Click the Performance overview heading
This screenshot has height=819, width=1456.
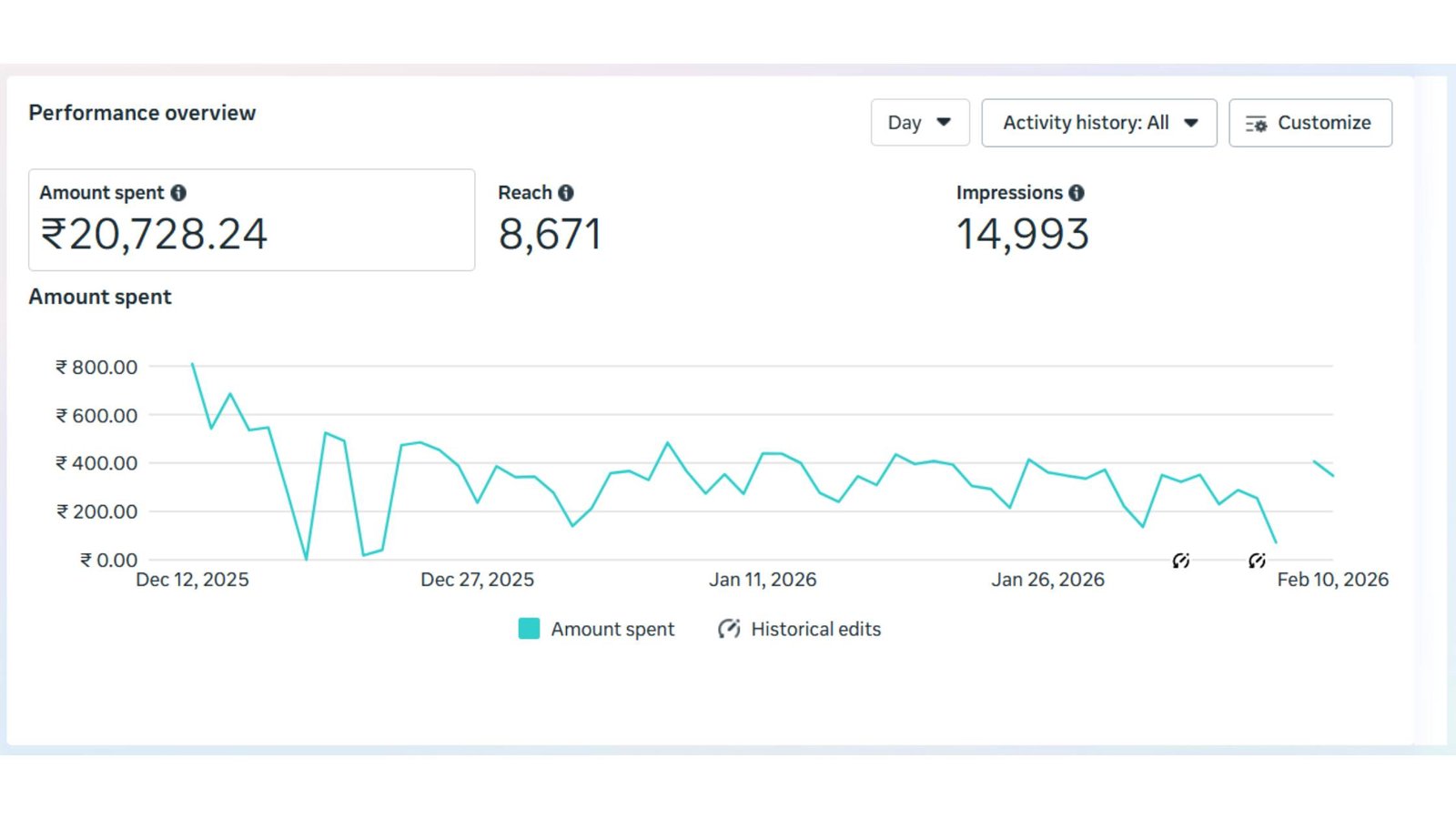click(x=142, y=113)
